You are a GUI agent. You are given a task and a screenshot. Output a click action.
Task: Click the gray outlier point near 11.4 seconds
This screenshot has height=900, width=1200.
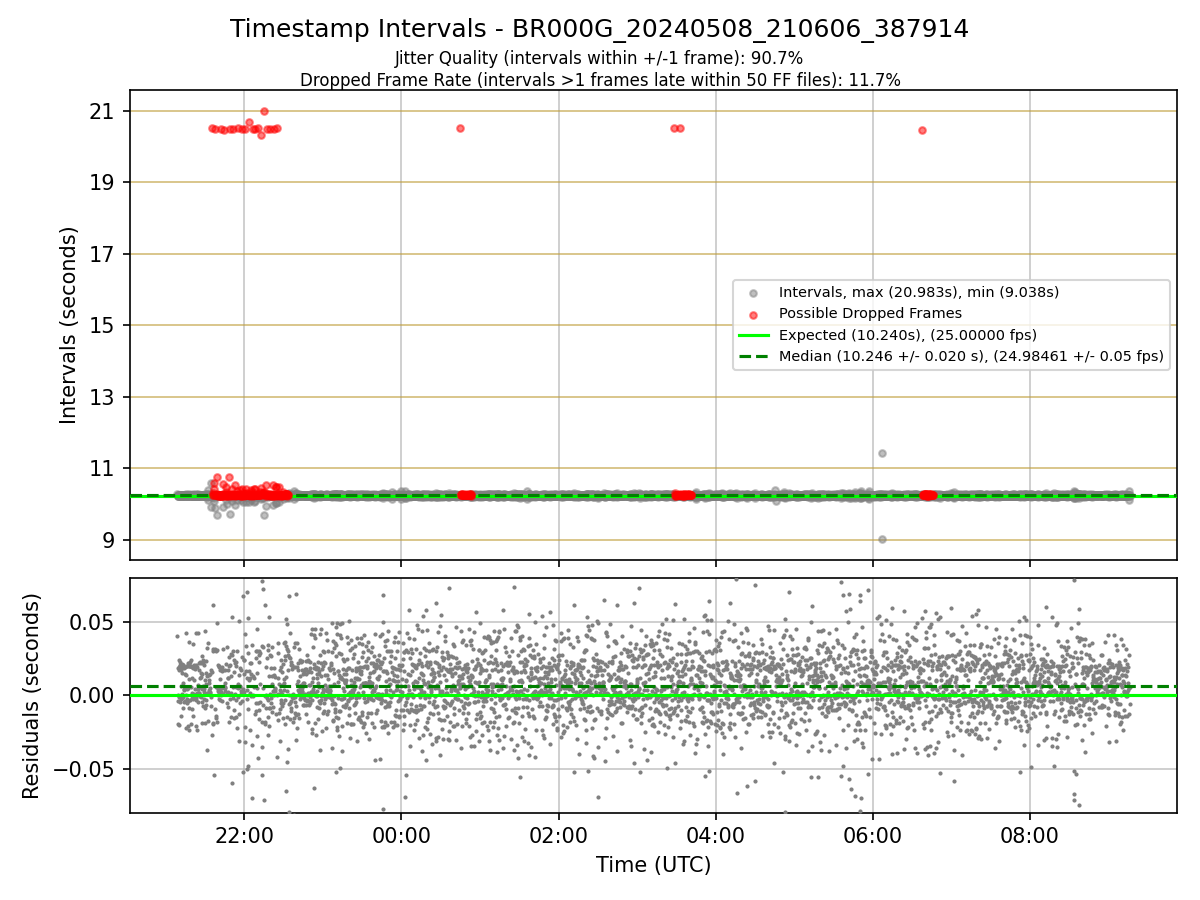coord(882,453)
